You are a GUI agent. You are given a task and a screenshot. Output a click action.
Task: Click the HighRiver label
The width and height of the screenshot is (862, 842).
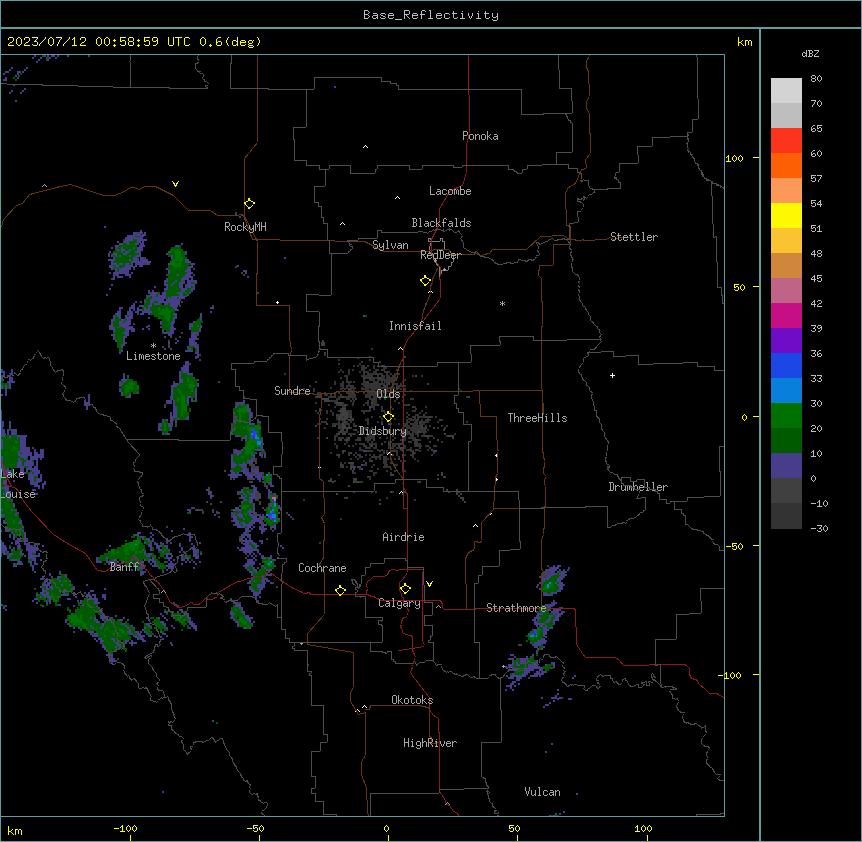point(430,743)
